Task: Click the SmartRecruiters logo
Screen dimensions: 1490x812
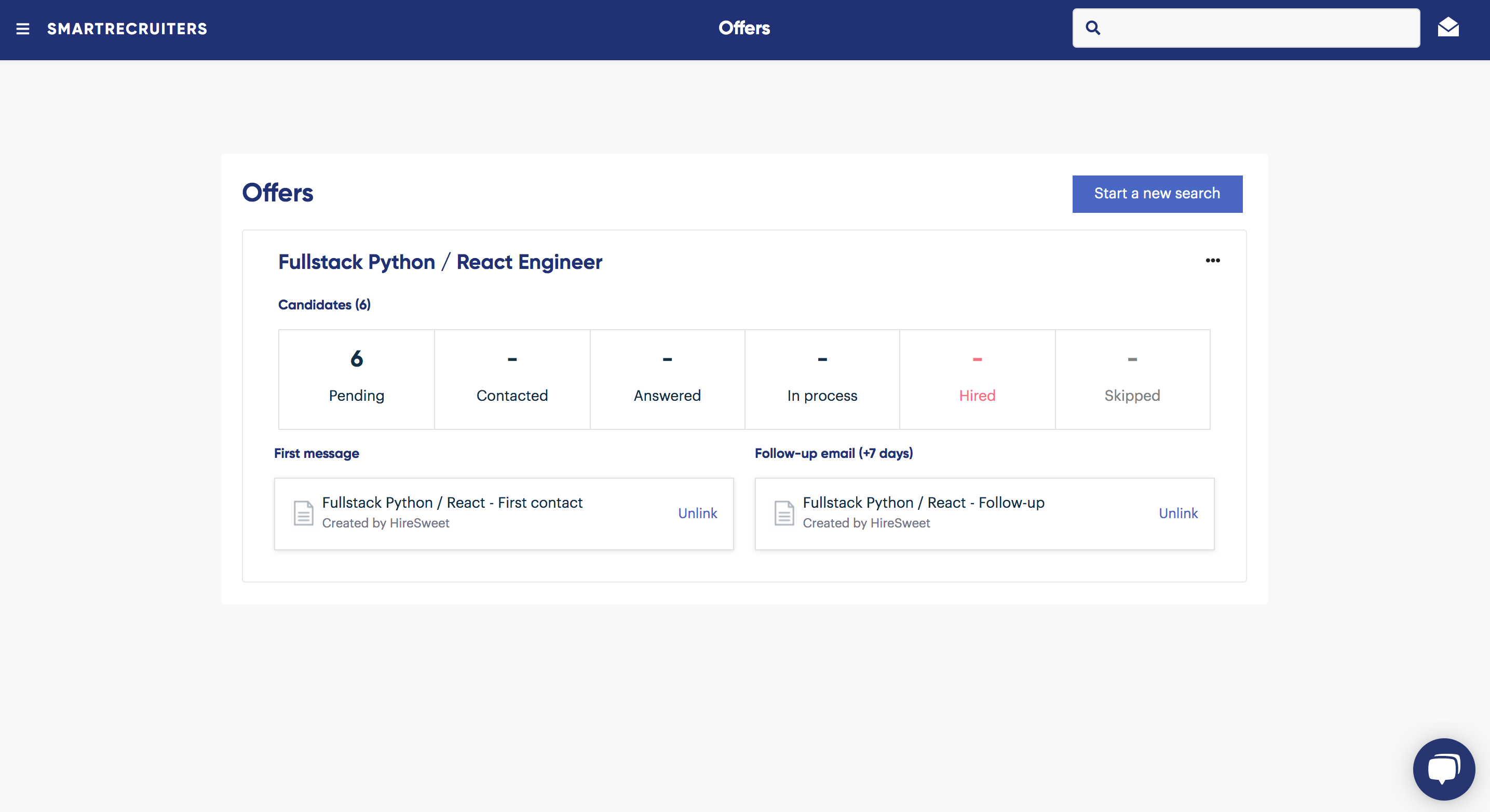Action: pos(127,29)
